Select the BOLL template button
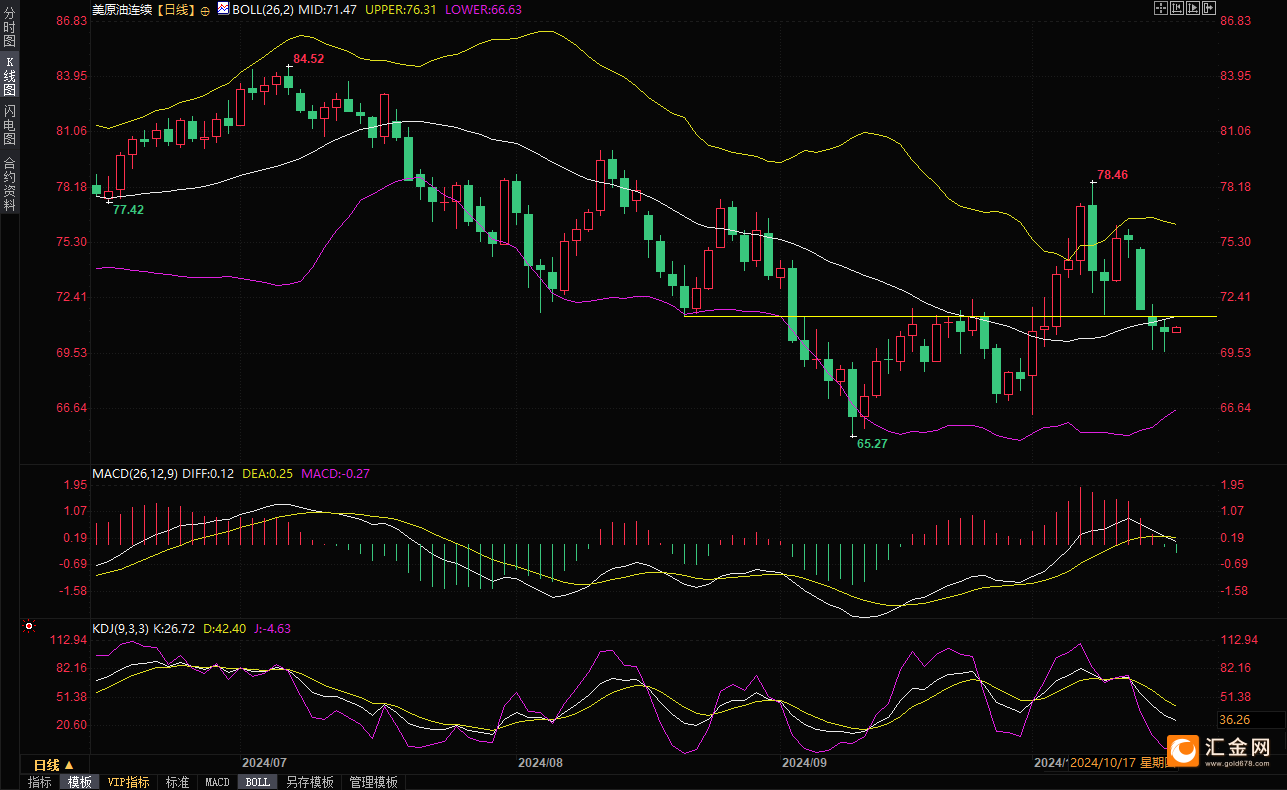The height and width of the screenshot is (790, 1287). tap(257, 782)
